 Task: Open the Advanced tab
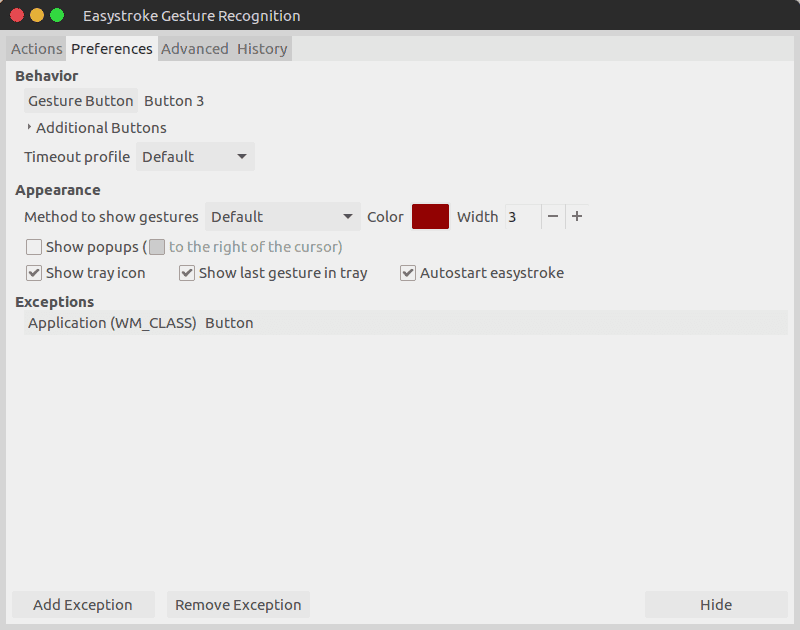(195, 49)
